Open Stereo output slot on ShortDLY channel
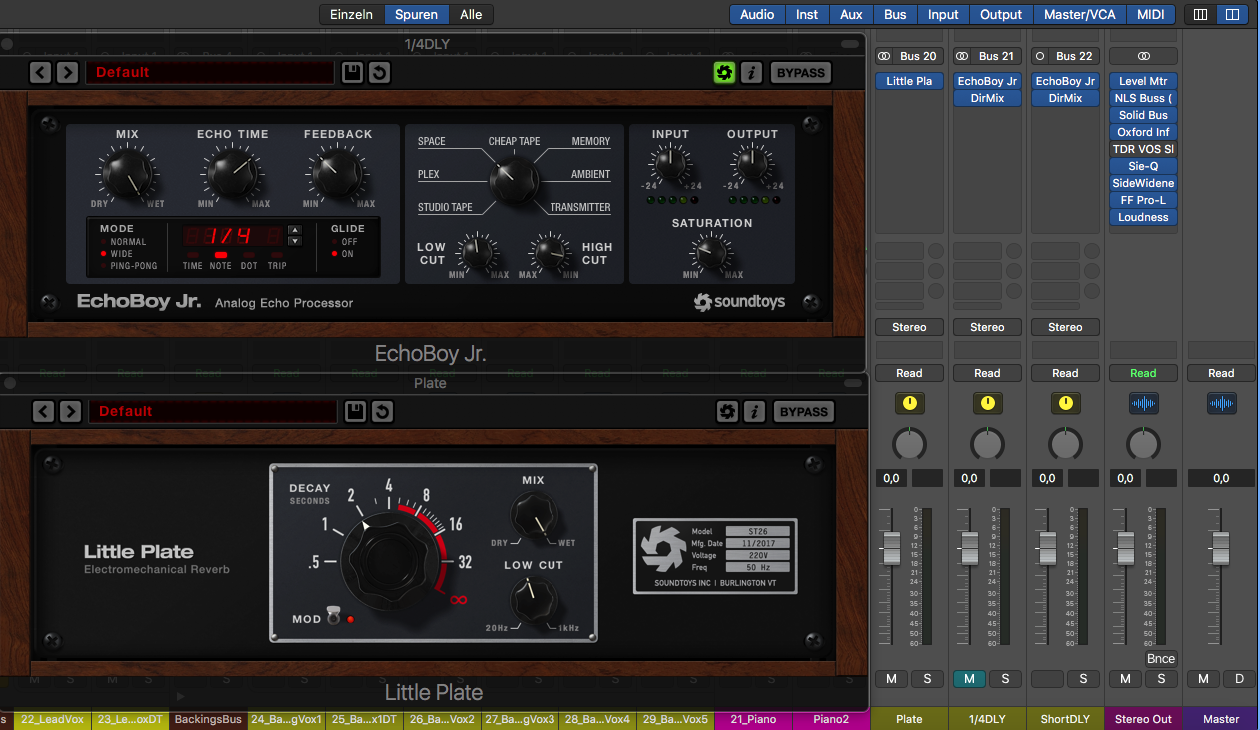This screenshot has height=730, width=1260. (x=1065, y=327)
